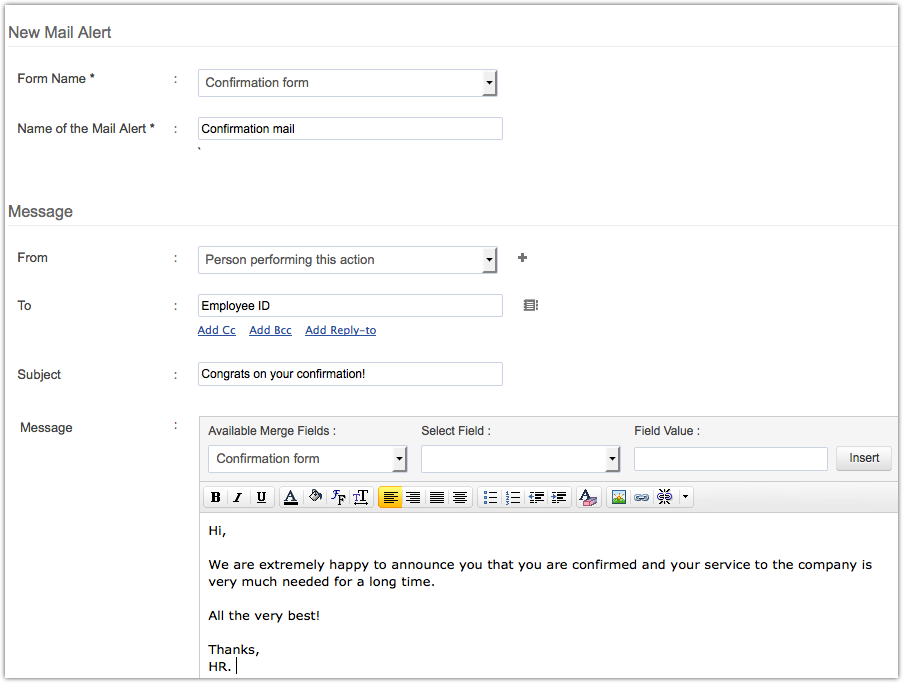This screenshot has width=903, height=683.
Task: Italicize the message text
Action: point(238,497)
